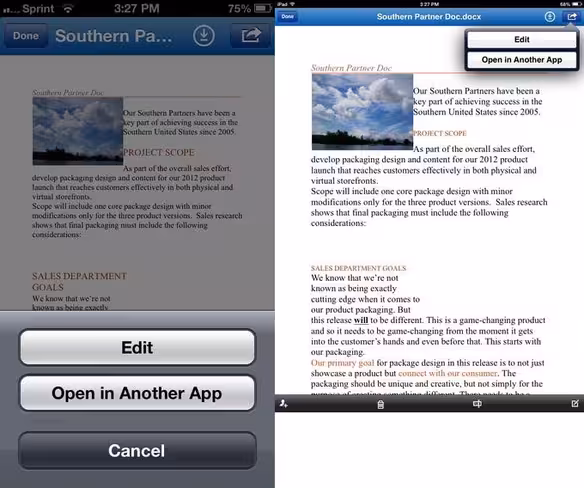This screenshot has height=488, width=584.
Task: Tap Done in the iPhone header
Action: click(26, 36)
